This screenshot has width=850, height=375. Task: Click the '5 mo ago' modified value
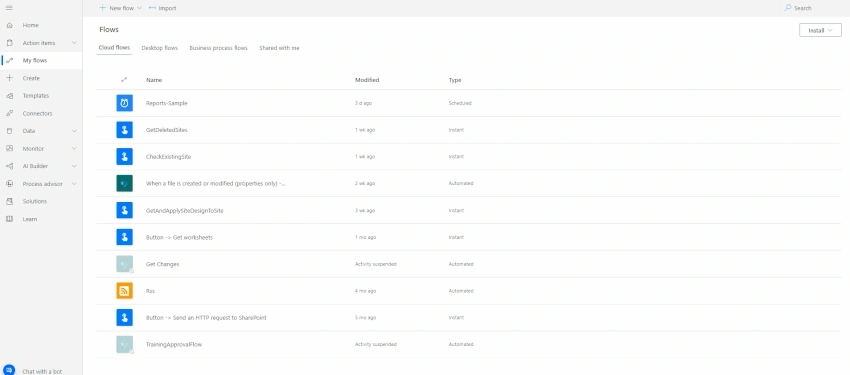(365, 318)
